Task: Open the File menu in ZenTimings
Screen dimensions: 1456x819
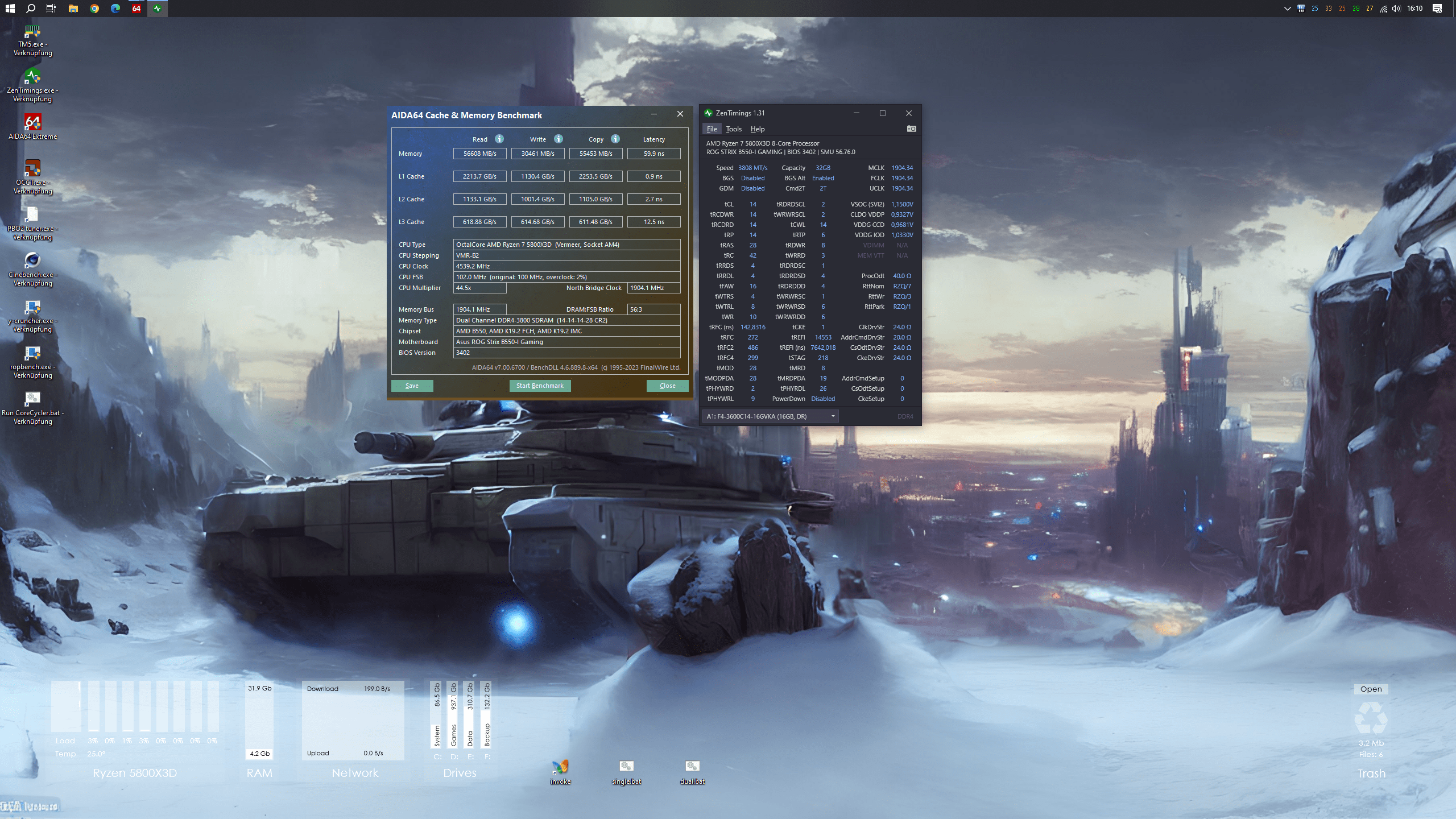Action: 712,129
